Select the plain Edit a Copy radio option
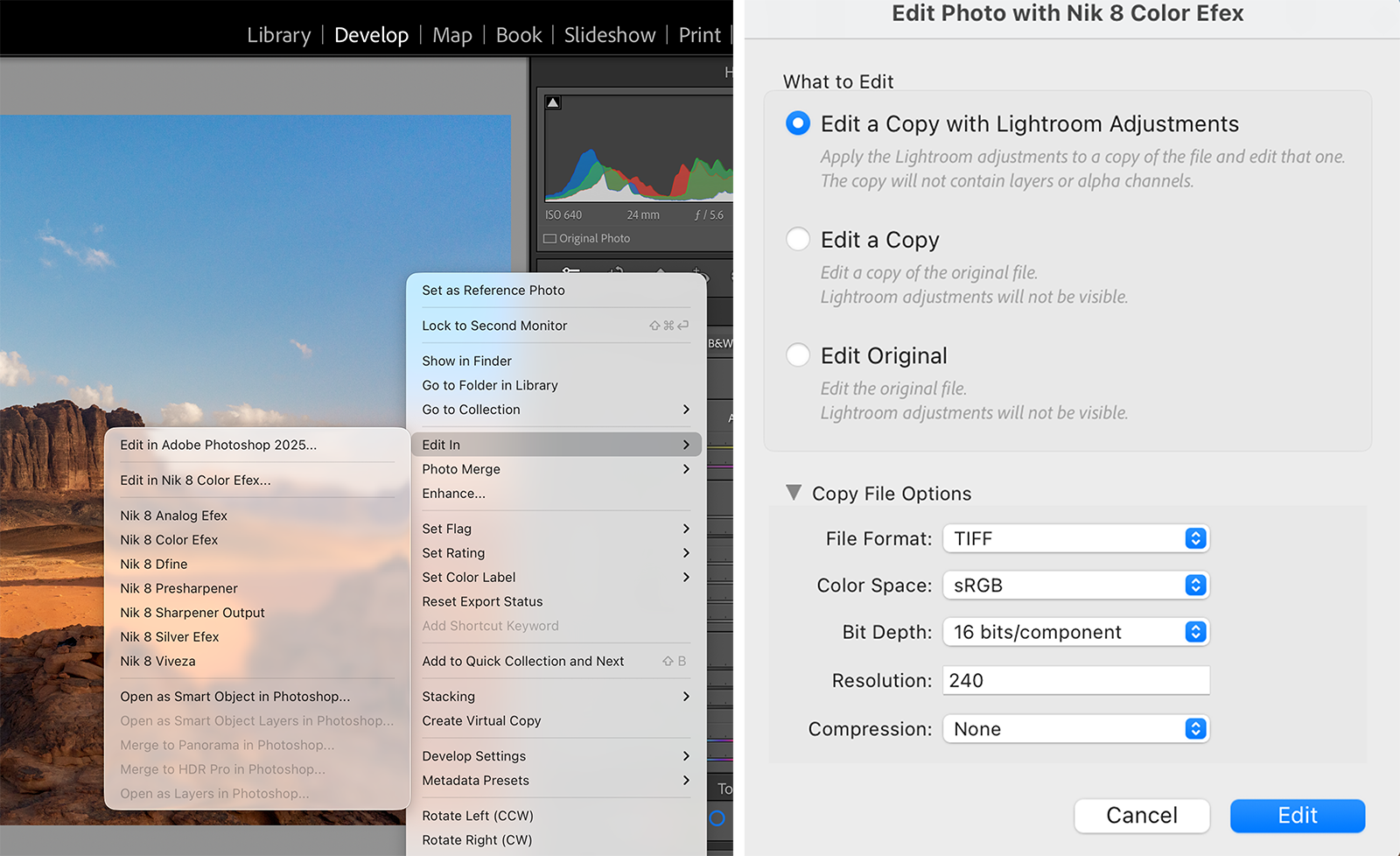Viewport: 1400px width, 856px height. (797, 239)
